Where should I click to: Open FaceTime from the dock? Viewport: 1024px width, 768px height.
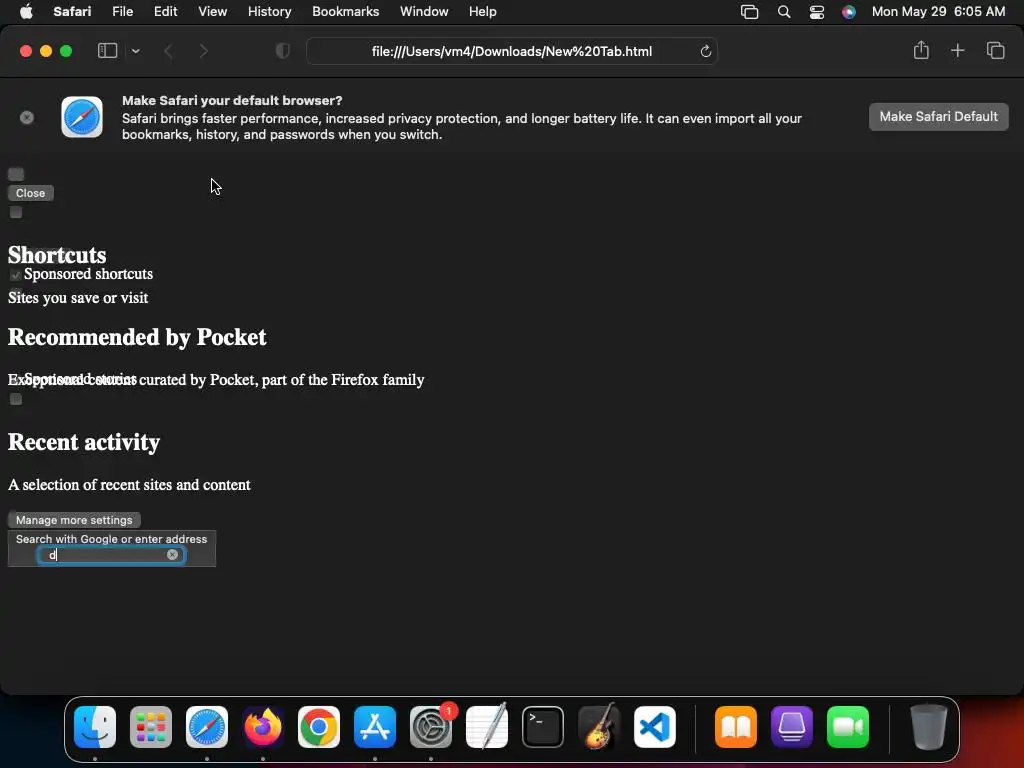coord(848,727)
